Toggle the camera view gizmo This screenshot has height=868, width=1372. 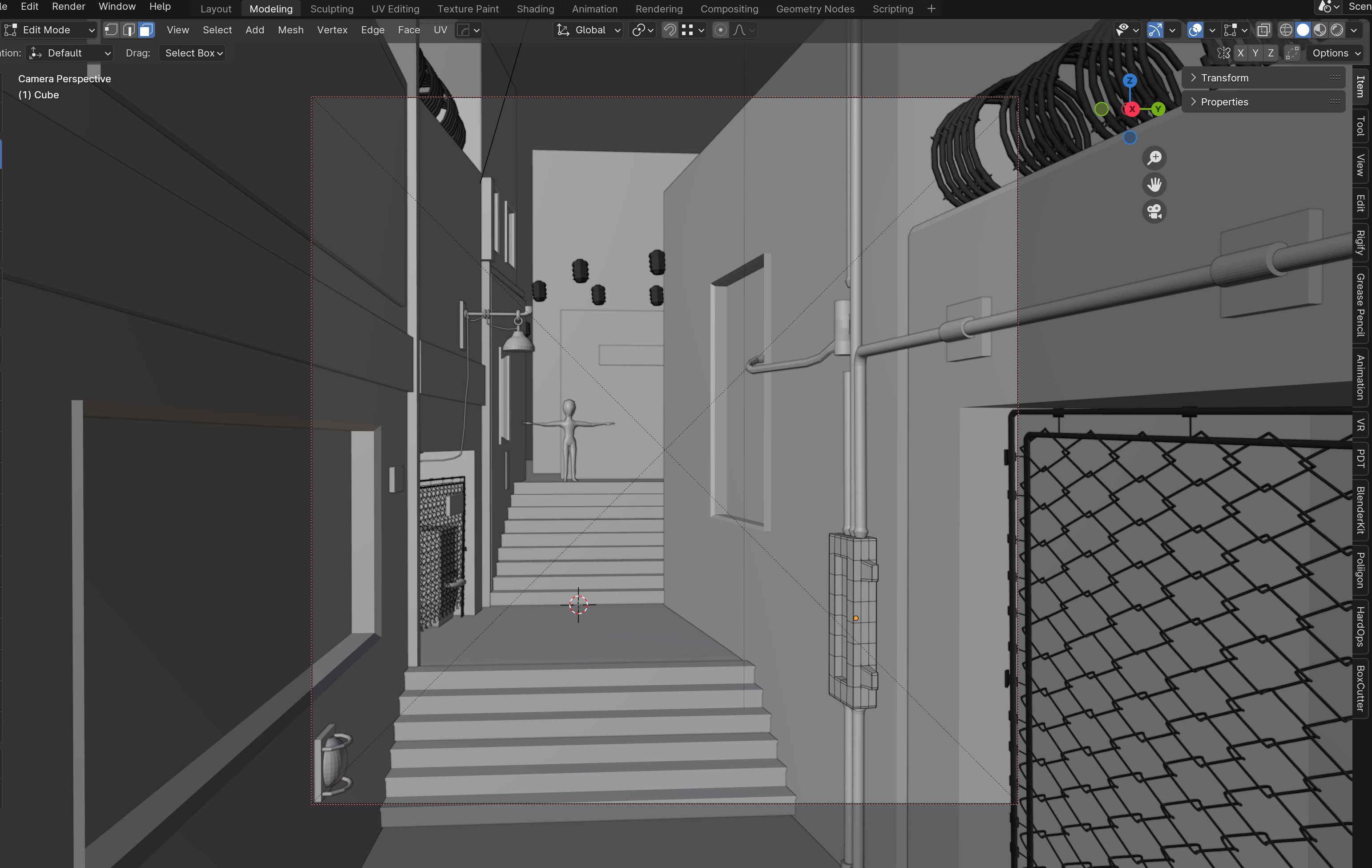point(1154,211)
